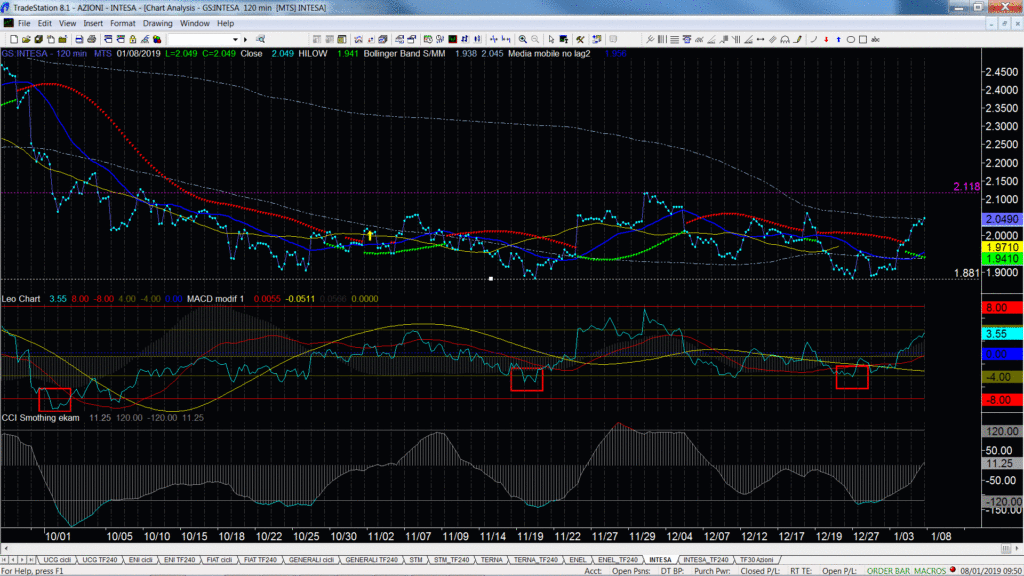Click the purple 2.118 price level label
The height and width of the screenshot is (576, 1024).
pos(966,187)
